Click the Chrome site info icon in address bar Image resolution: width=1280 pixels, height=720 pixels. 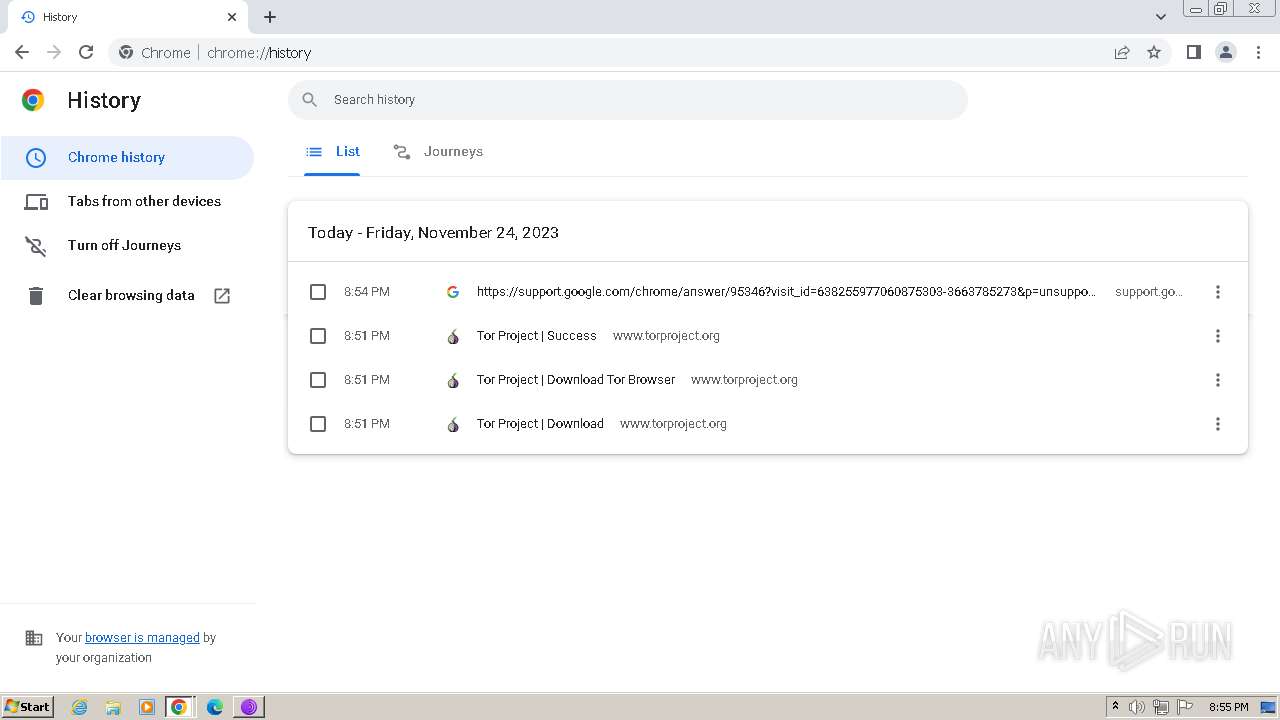coord(126,52)
